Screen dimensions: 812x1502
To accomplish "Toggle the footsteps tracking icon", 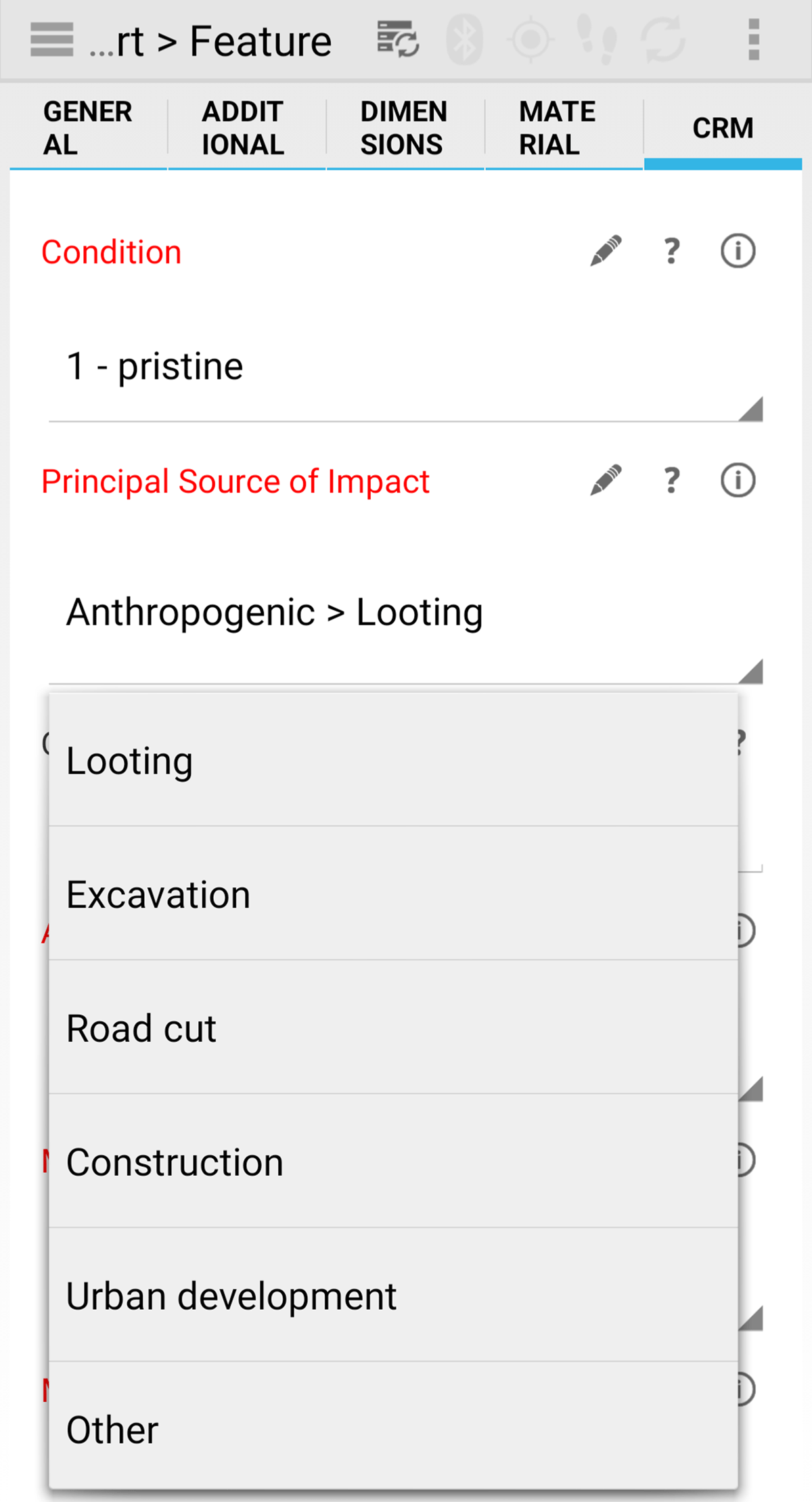I will tap(596, 40).
